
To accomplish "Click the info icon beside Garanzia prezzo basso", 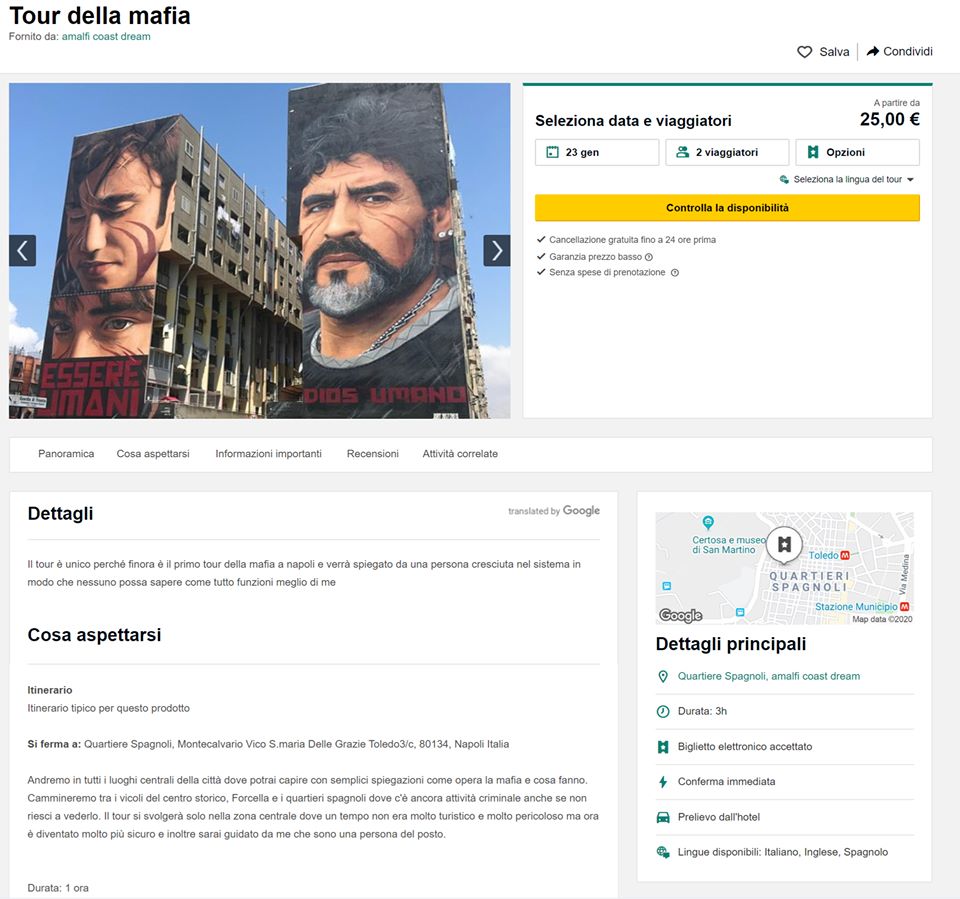I will tap(649, 257).
